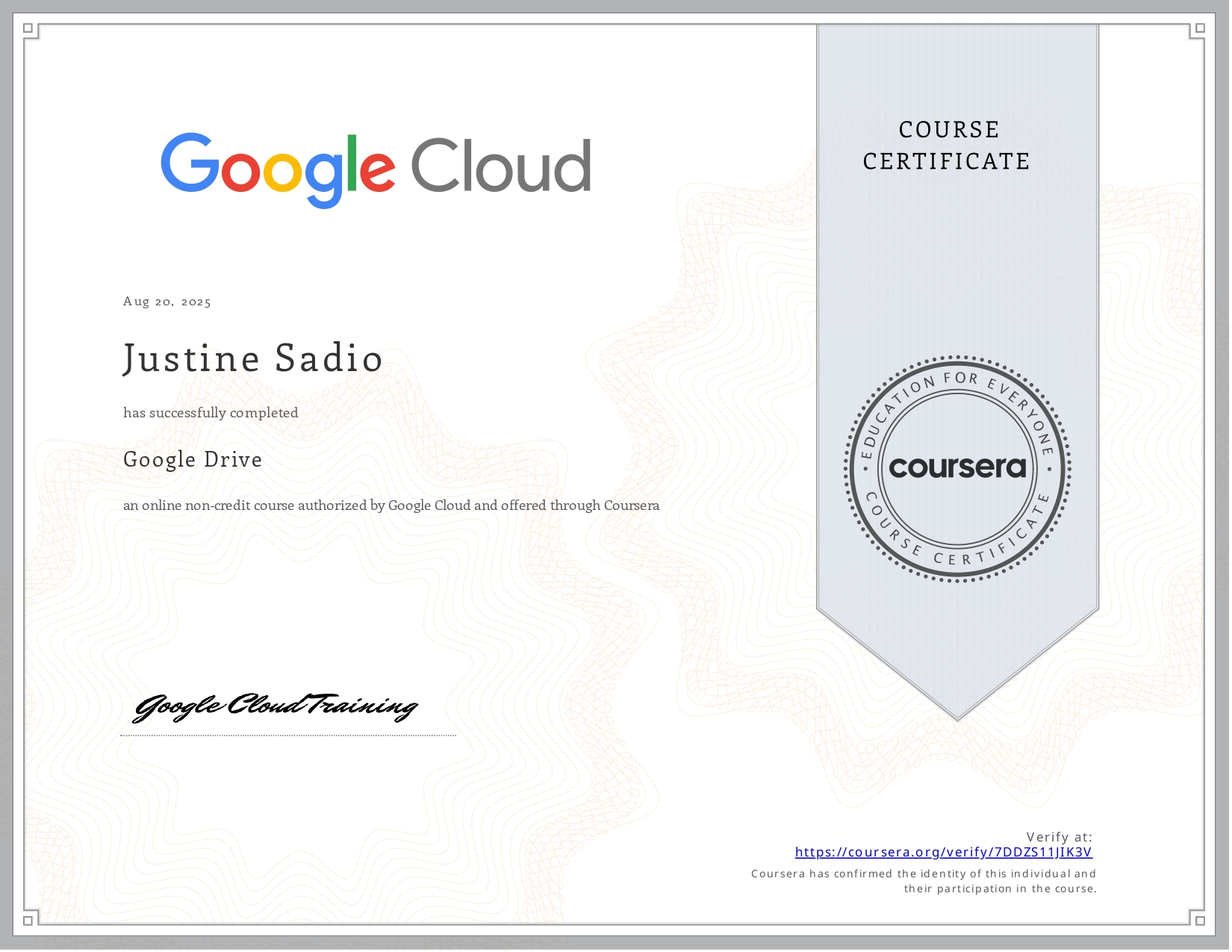The image size is (1232, 952).
Task: Select the date Aug 20, 2025
Action: click(167, 301)
